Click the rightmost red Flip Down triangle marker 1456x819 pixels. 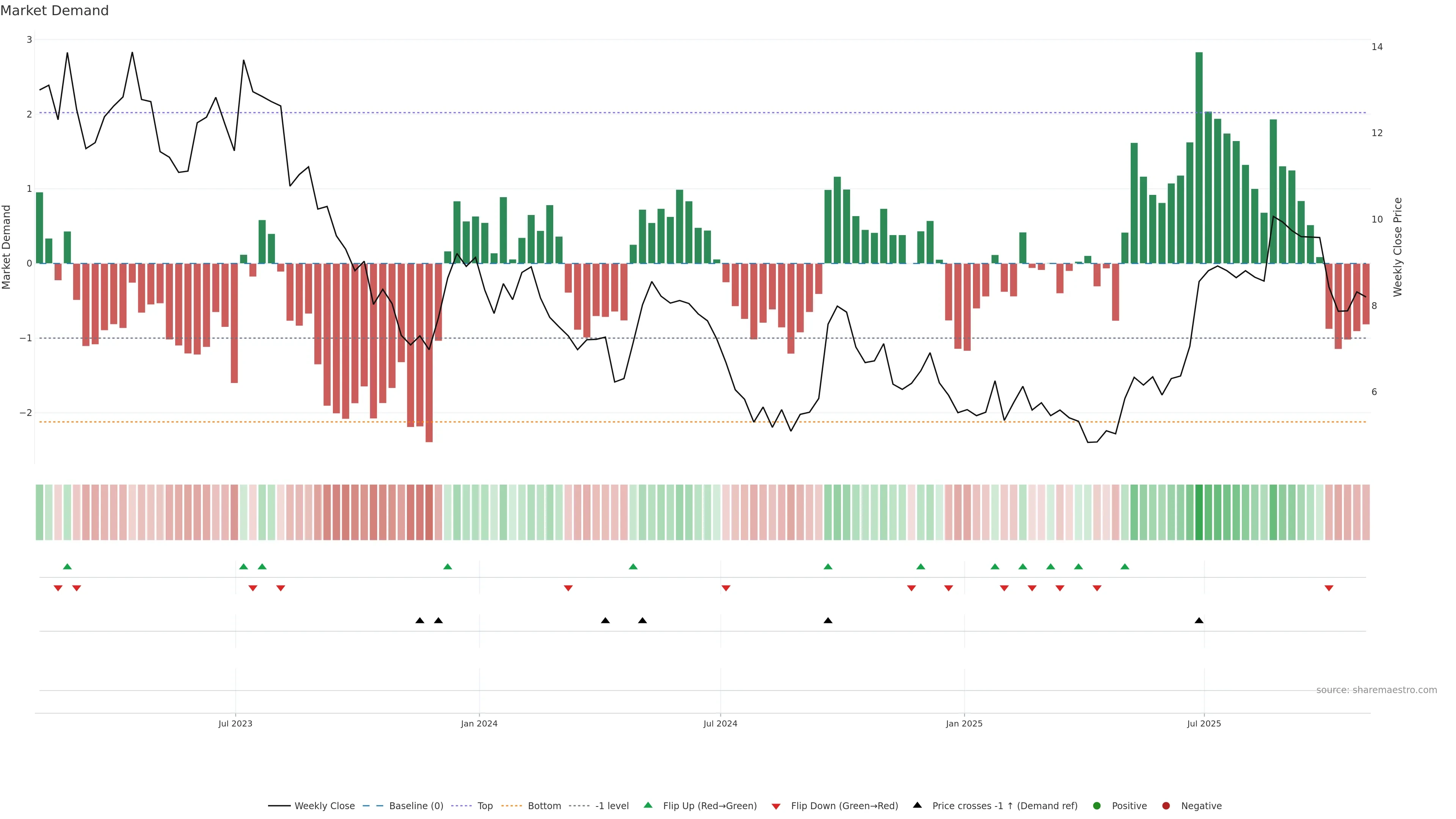pyautogui.click(x=1329, y=588)
